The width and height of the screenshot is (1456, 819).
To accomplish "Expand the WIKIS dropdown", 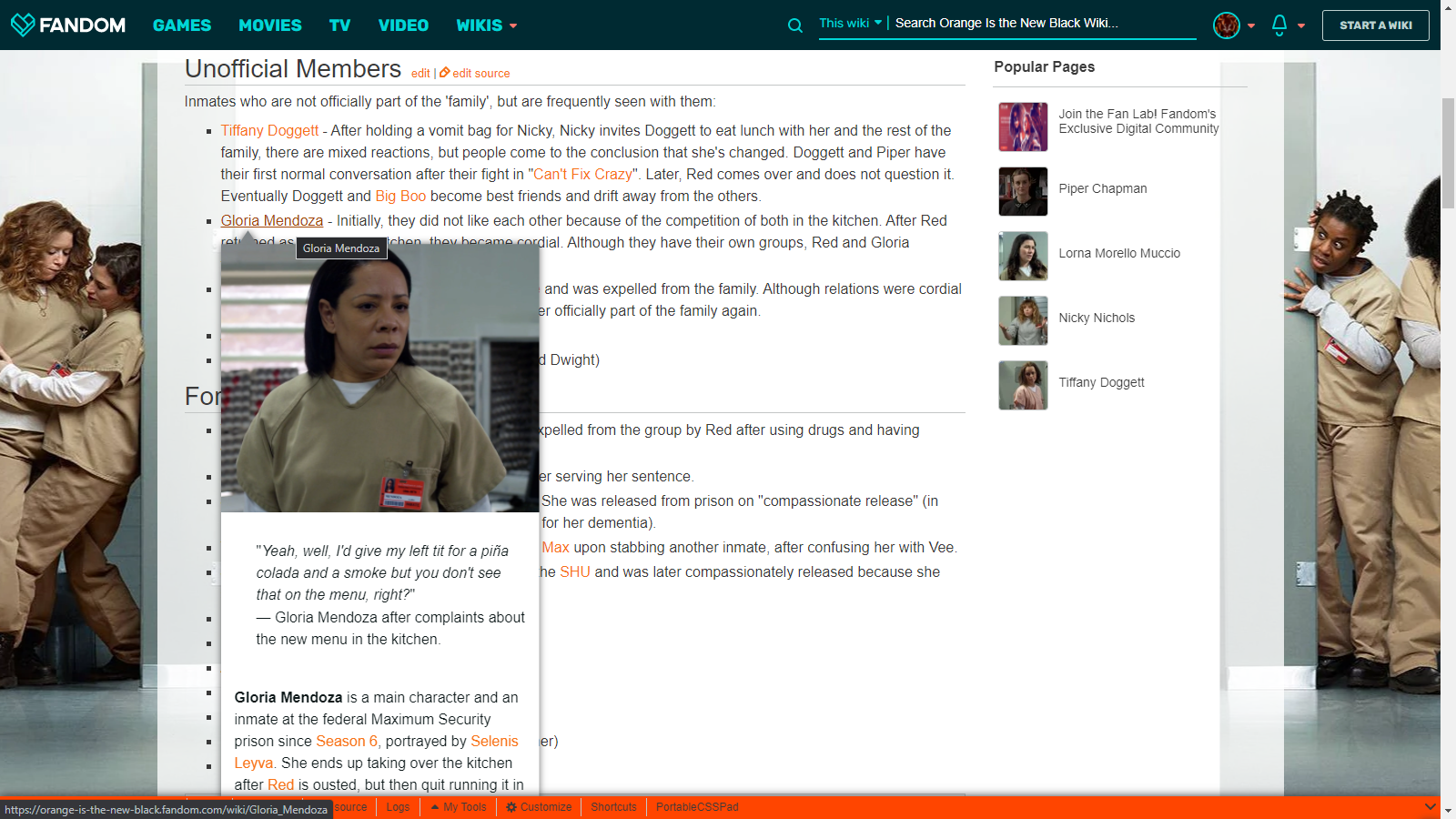I will click(487, 25).
